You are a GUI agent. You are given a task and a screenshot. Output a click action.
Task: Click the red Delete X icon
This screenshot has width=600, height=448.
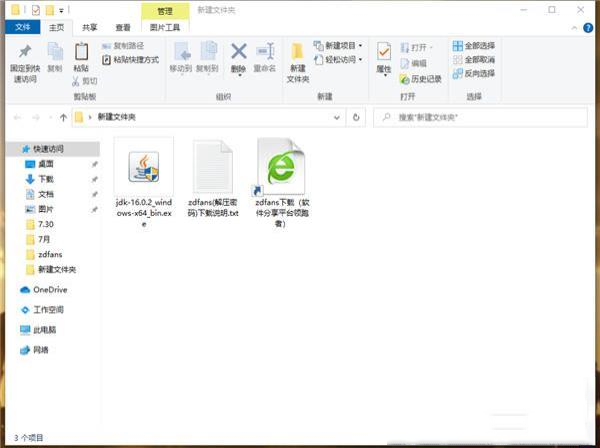238,52
